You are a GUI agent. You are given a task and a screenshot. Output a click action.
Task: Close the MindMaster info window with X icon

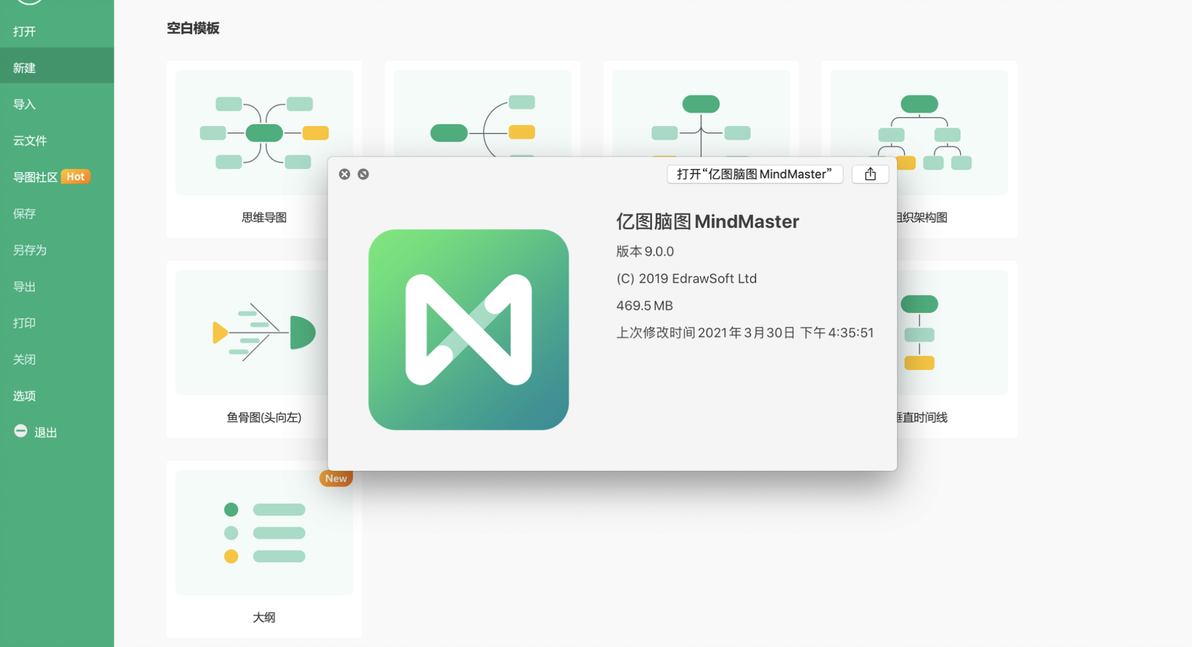coord(344,174)
